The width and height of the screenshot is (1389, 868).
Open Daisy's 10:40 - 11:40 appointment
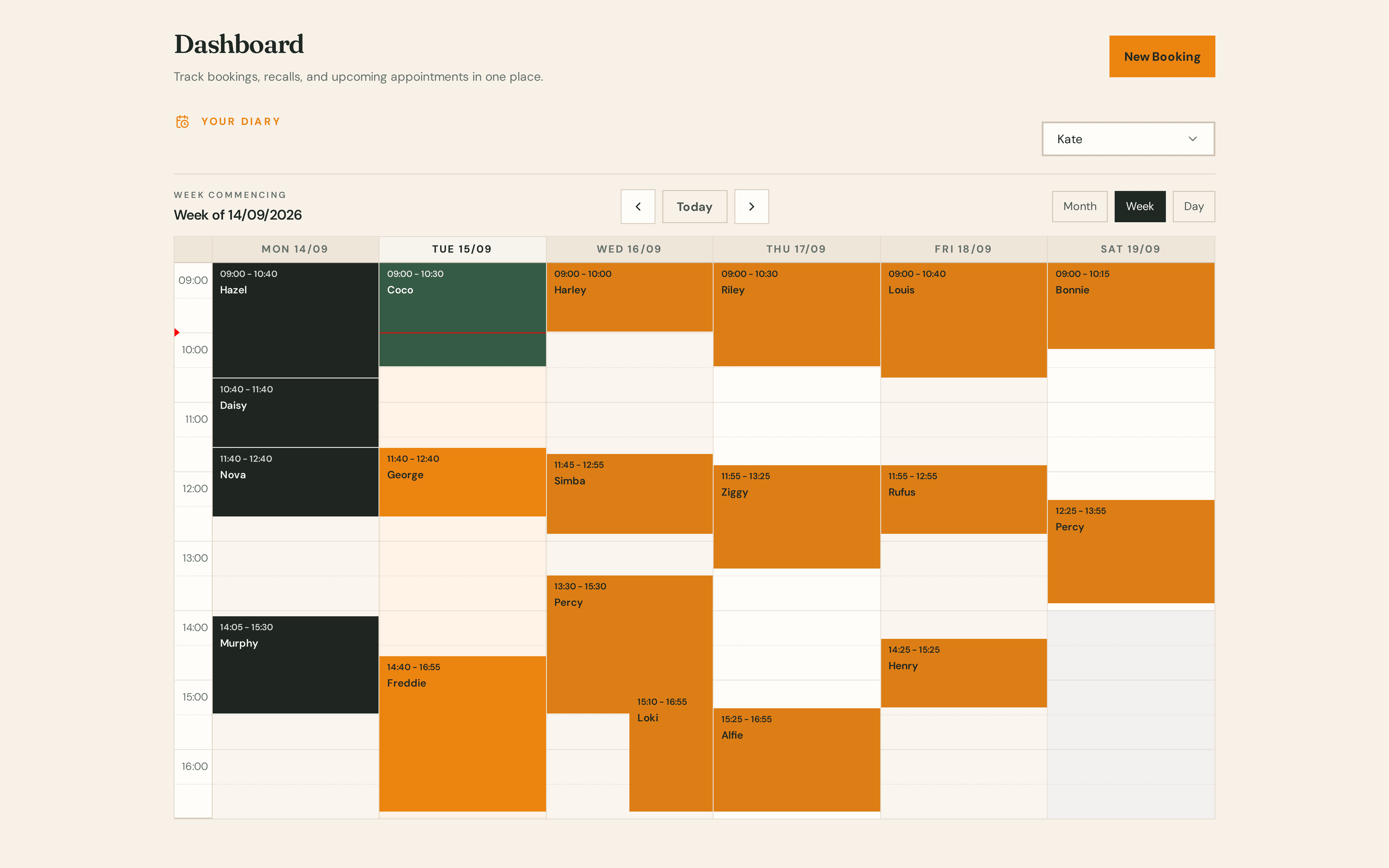(295, 413)
